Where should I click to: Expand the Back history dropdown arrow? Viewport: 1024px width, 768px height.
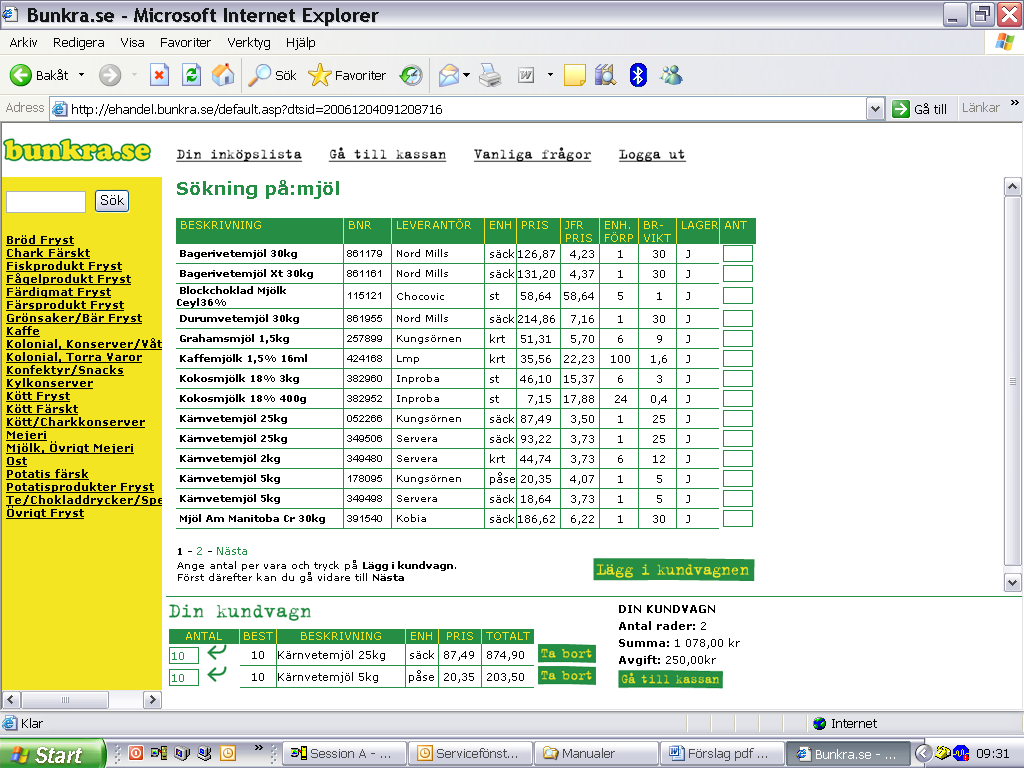(82, 75)
